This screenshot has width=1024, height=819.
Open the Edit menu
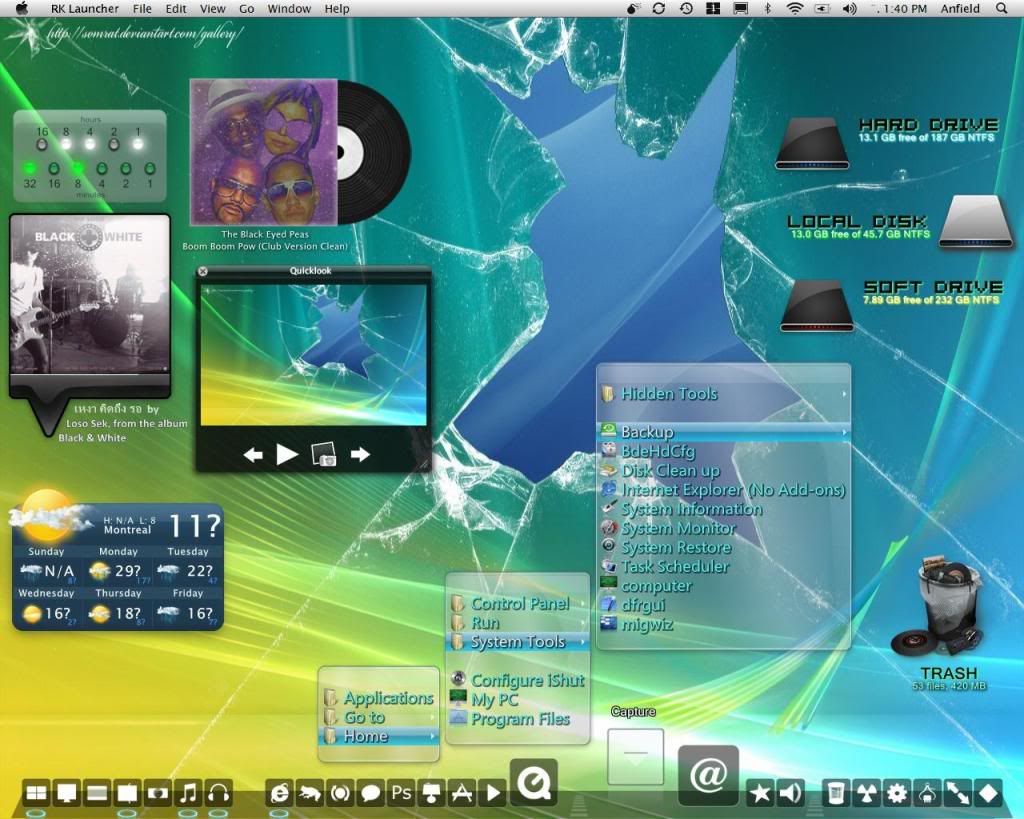(176, 8)
